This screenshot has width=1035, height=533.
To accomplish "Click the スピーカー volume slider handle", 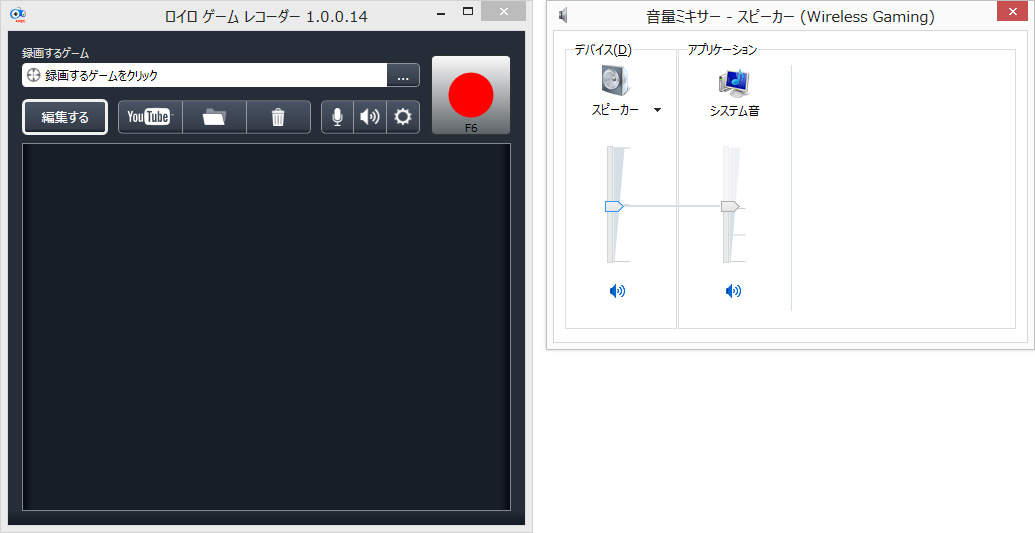I will click(614, 207).
